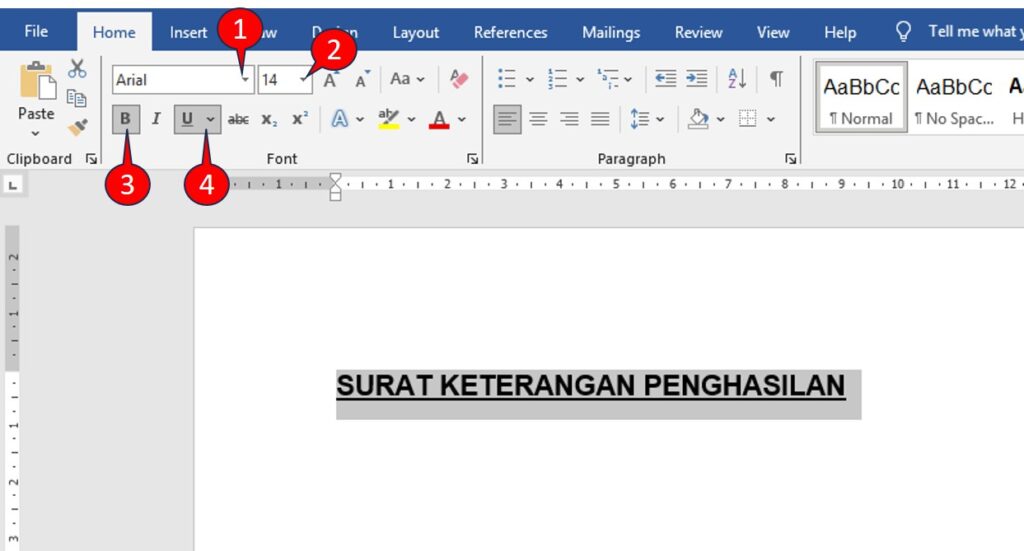Switch to the Review tab
The width and height of the screenshot is (1024, 551).
click(x=698, y=32)
